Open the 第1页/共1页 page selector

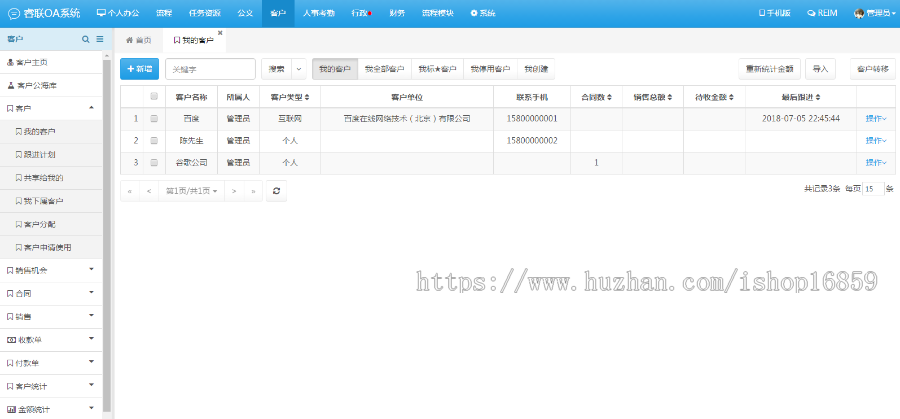191,191
